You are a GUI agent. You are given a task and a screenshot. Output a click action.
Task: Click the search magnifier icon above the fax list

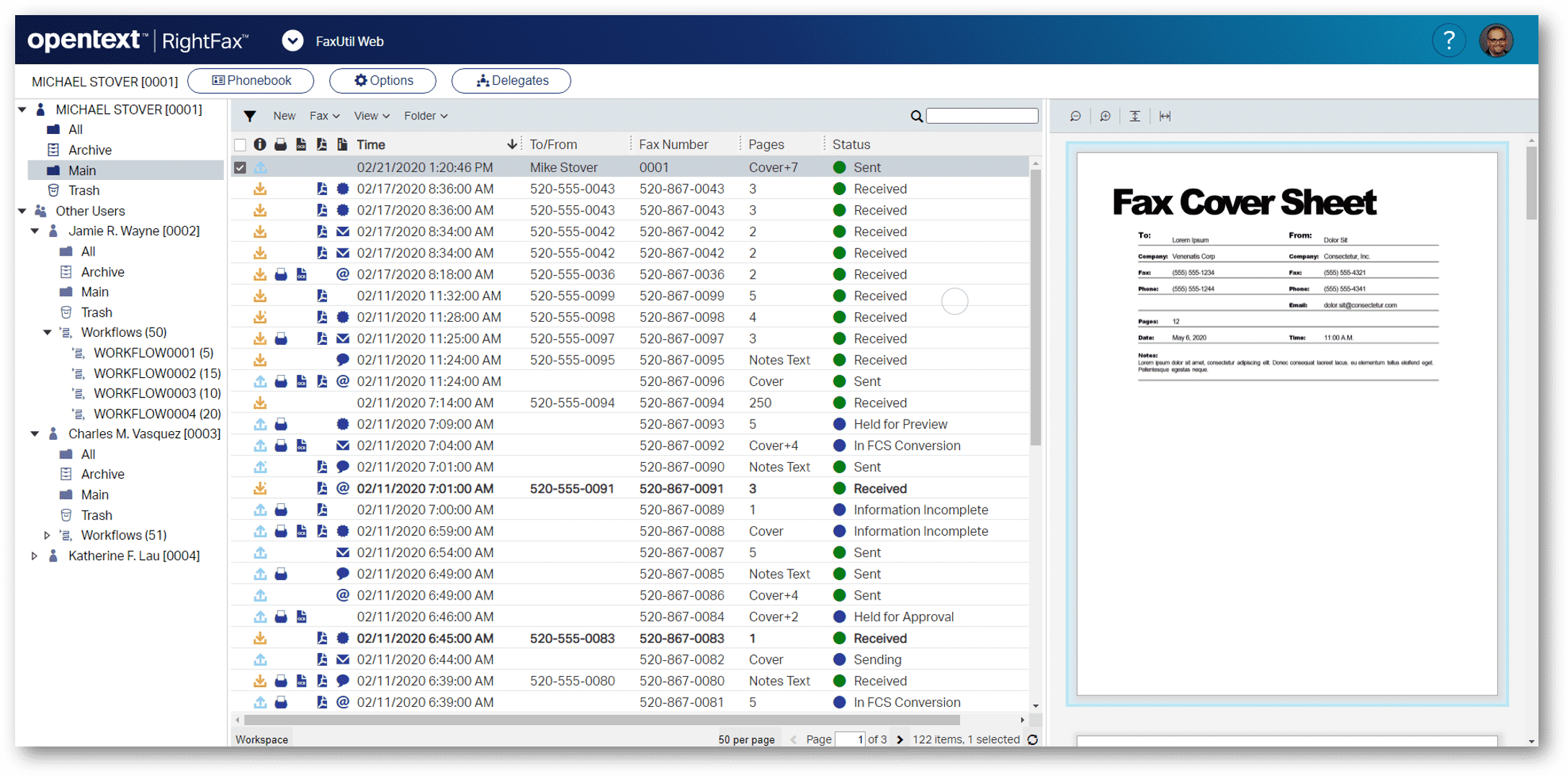[x=915, y=115]
